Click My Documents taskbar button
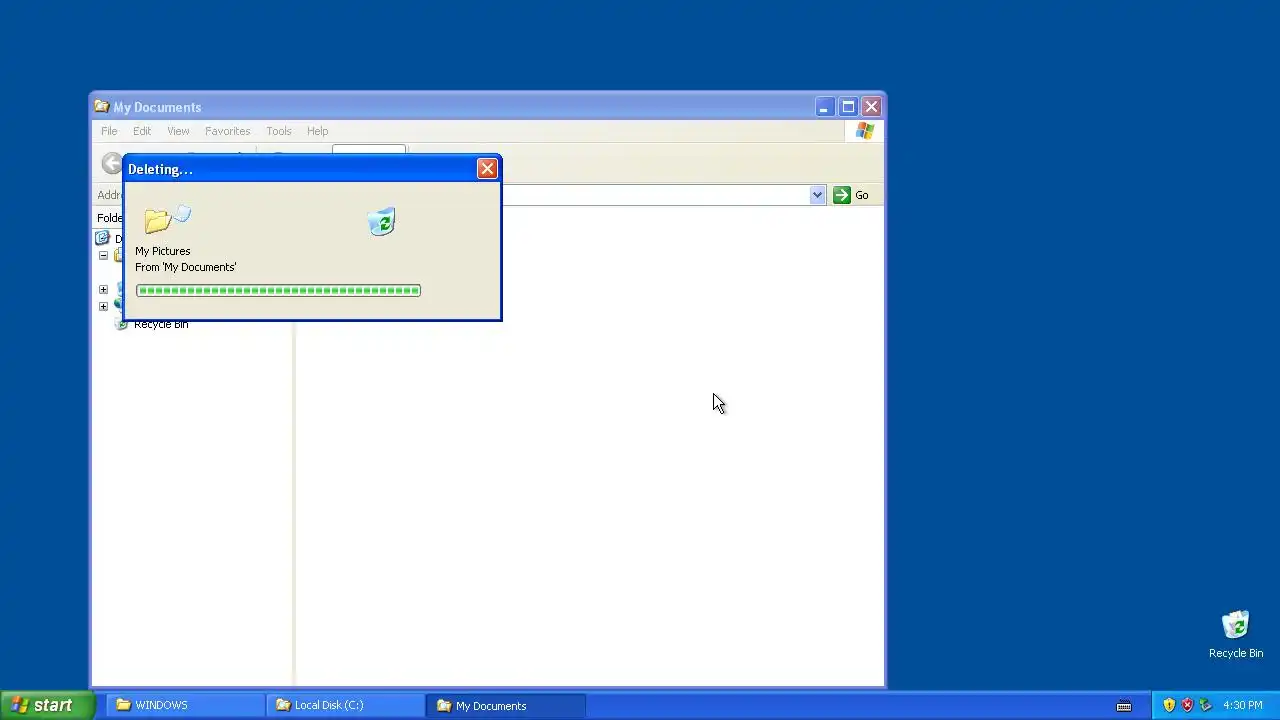 (x=505, y=705)
